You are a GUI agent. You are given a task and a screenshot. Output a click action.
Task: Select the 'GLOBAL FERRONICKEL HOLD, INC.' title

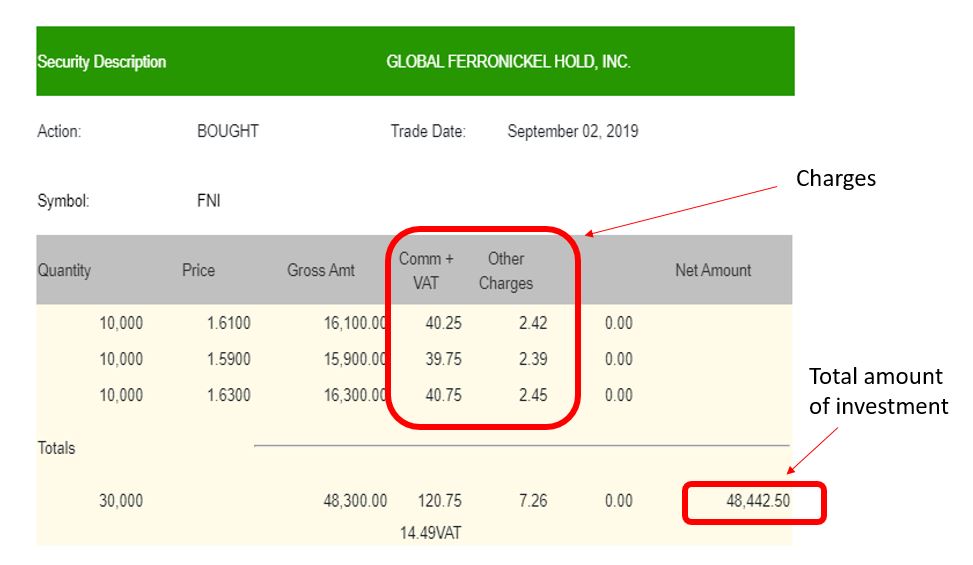pyautogui.click(x=508, y=62)
